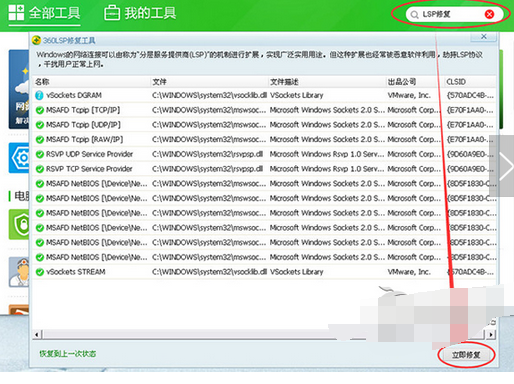Click the green check for RSVP UDP Service Provider
This screenshot has height=384, width=514.
click(x=40, y=154)
